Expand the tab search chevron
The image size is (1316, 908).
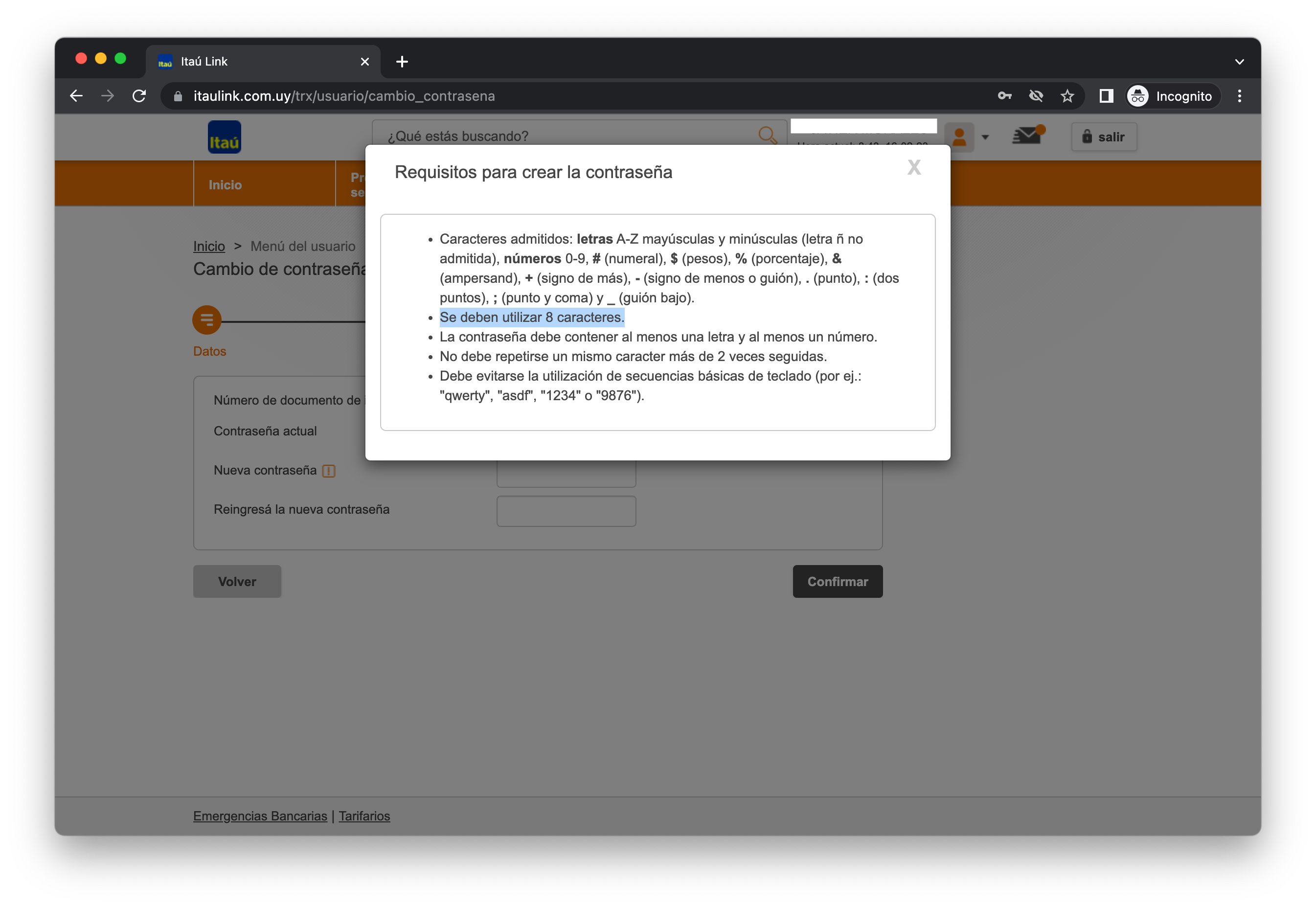click(x=1239, y=62)
